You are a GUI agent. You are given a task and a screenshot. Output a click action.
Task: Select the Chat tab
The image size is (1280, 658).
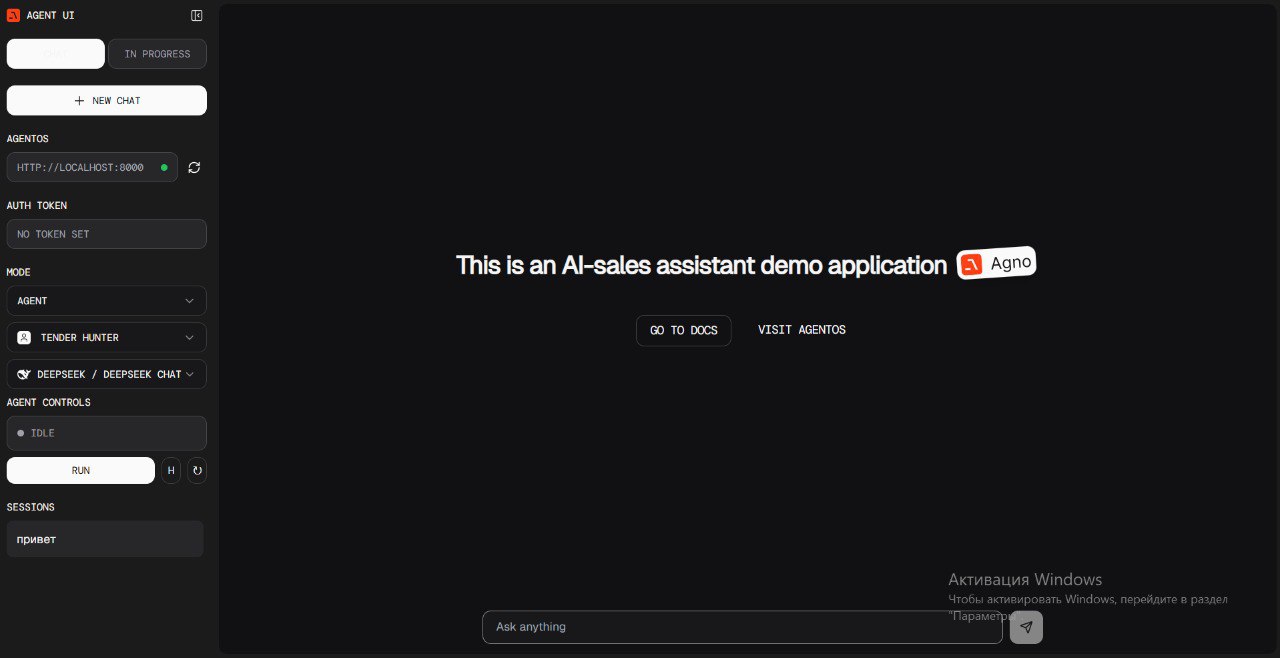click(56, 54)
